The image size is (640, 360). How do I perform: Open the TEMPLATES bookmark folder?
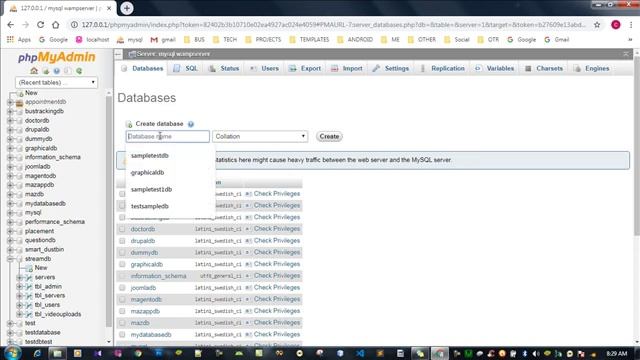[309, 40]
